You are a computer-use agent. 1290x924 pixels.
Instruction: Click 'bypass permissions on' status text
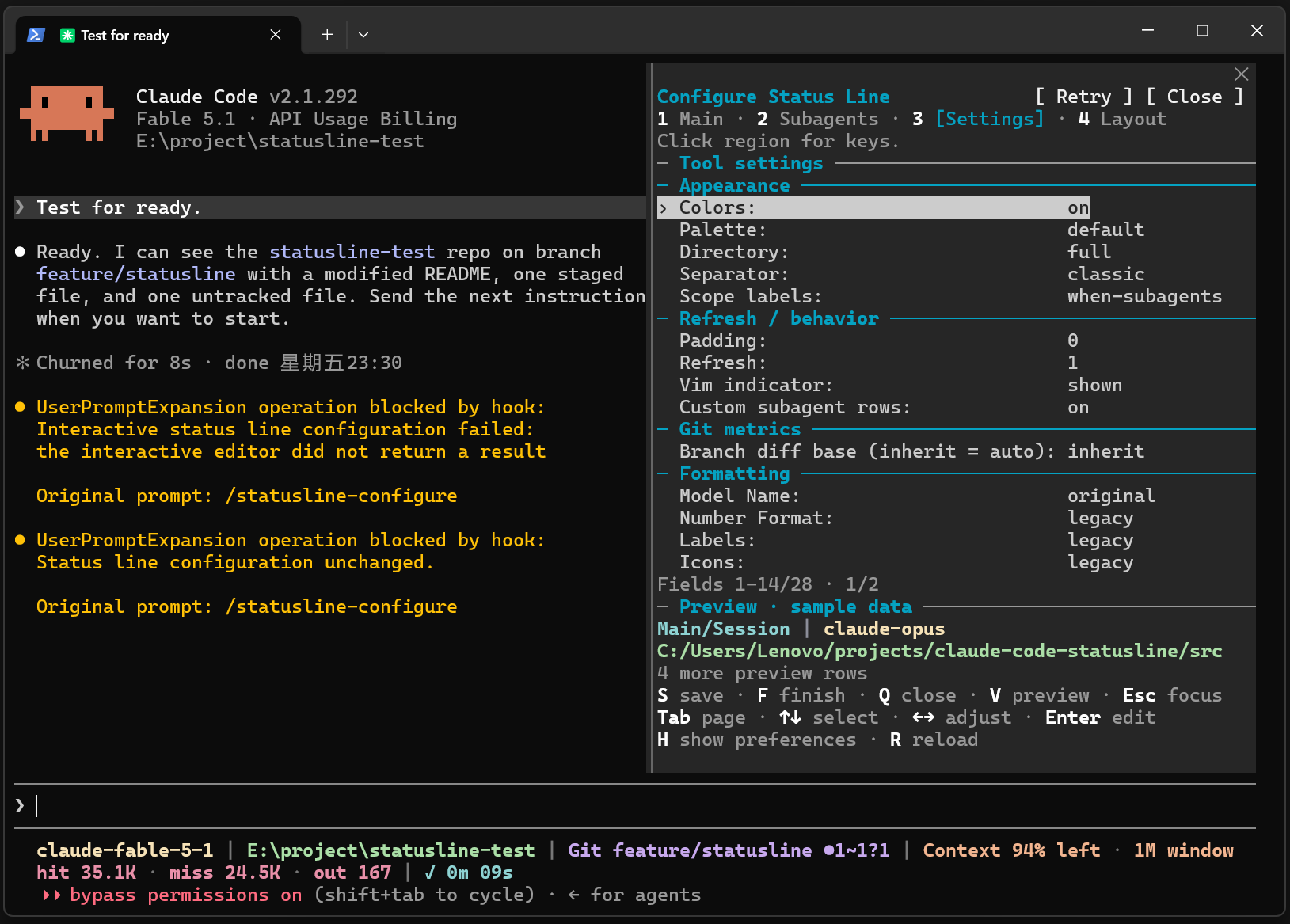click(186, 895)
